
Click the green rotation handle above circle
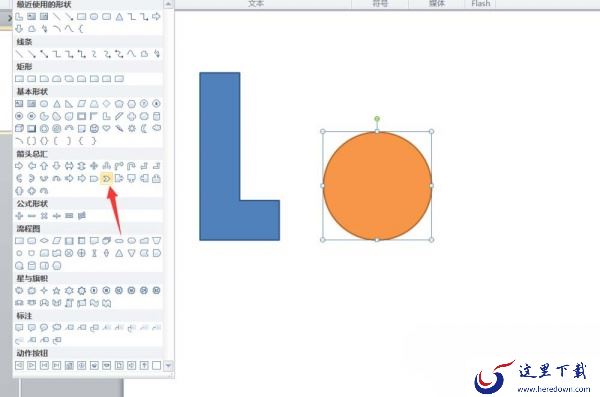[377, 119]
